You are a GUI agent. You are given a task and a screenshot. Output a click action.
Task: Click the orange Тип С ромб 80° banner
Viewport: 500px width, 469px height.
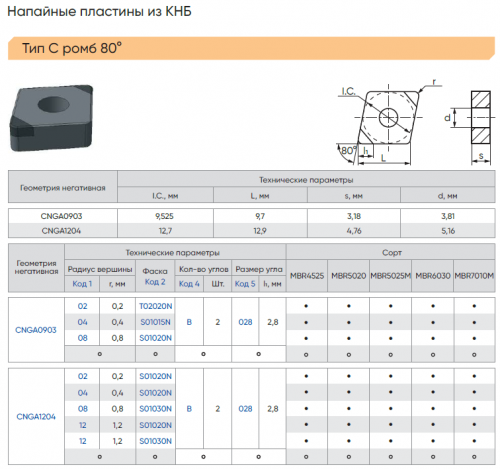(x=252, y=48)
